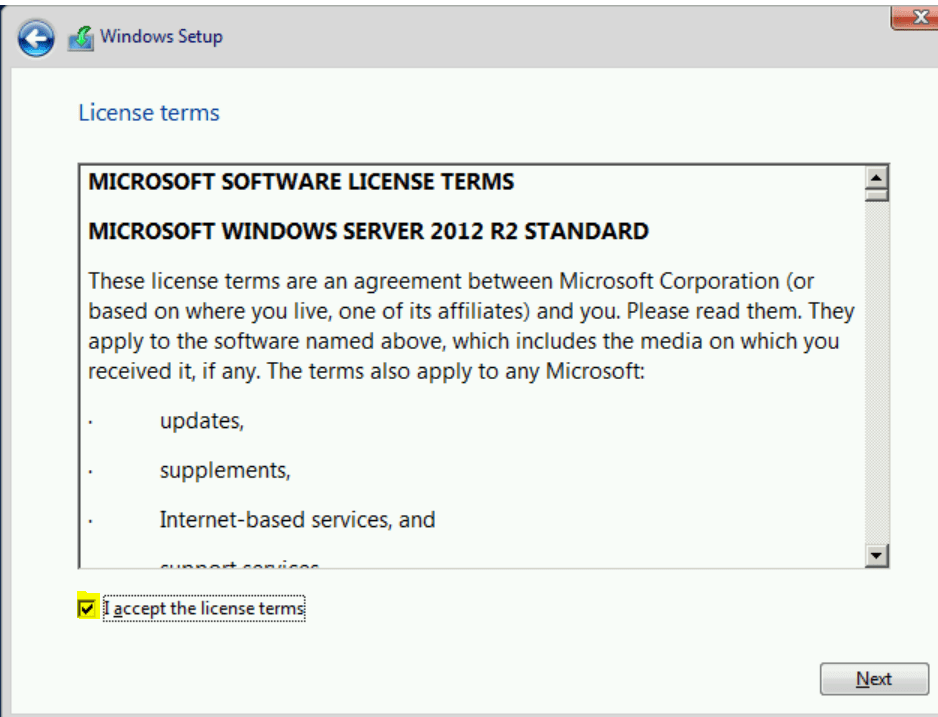The width and height of the screenshot is (938, 717).
Task: Click the empty title bar area
Action: pyautogui.click(x=550, y=37)
